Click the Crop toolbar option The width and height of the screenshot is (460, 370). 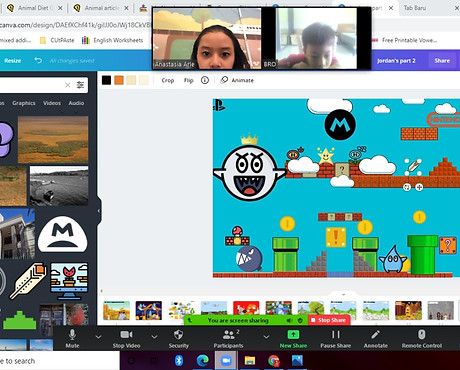168,80
